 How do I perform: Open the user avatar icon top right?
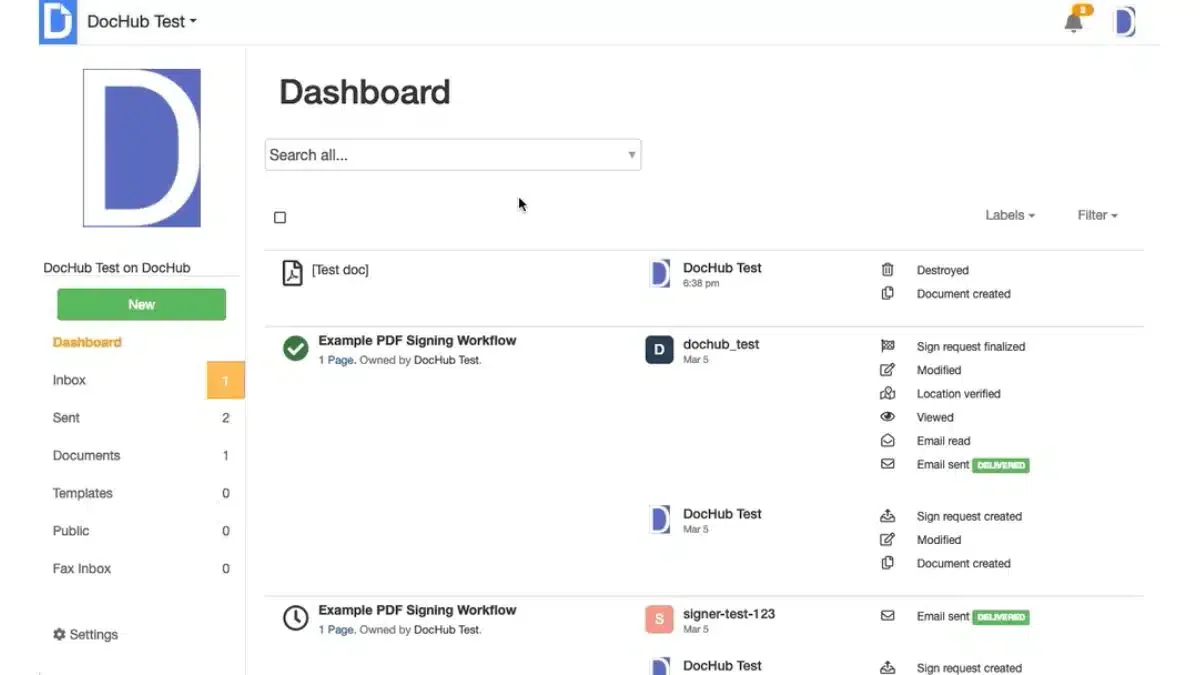click(1125, 21)
